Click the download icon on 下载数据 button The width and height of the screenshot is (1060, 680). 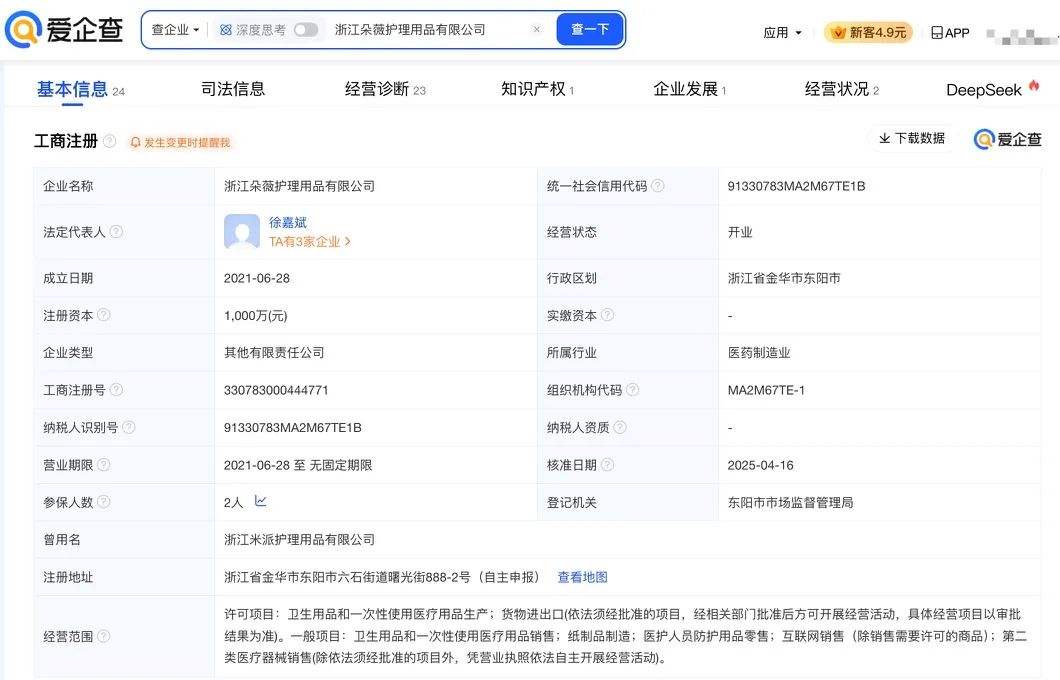click(x=884, y=138)
